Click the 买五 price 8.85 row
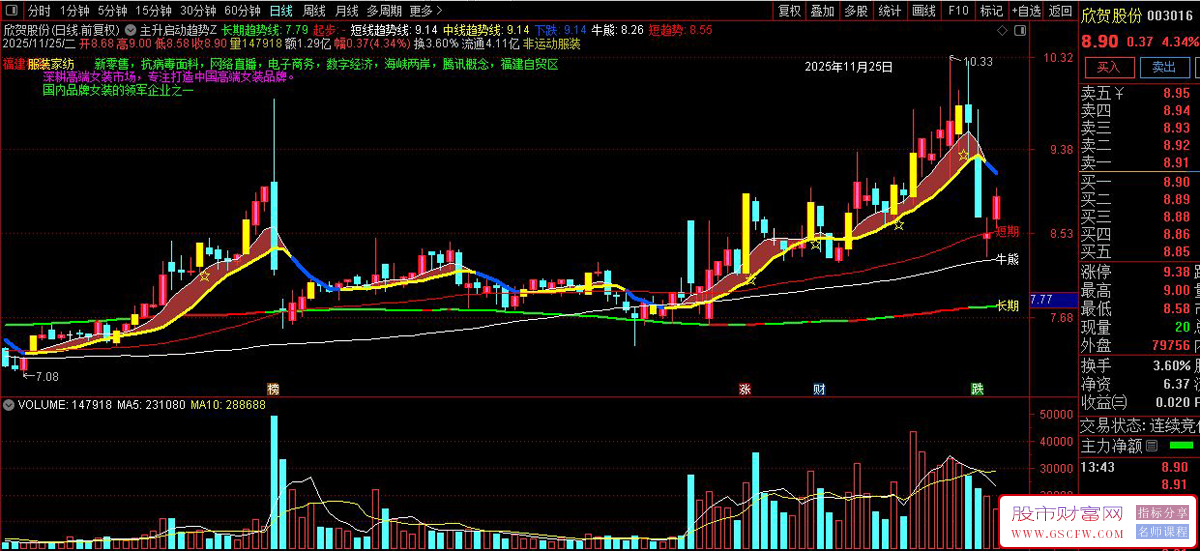Image resolution: width=1200 pixels, height=551 pixels. point(1140,251)
